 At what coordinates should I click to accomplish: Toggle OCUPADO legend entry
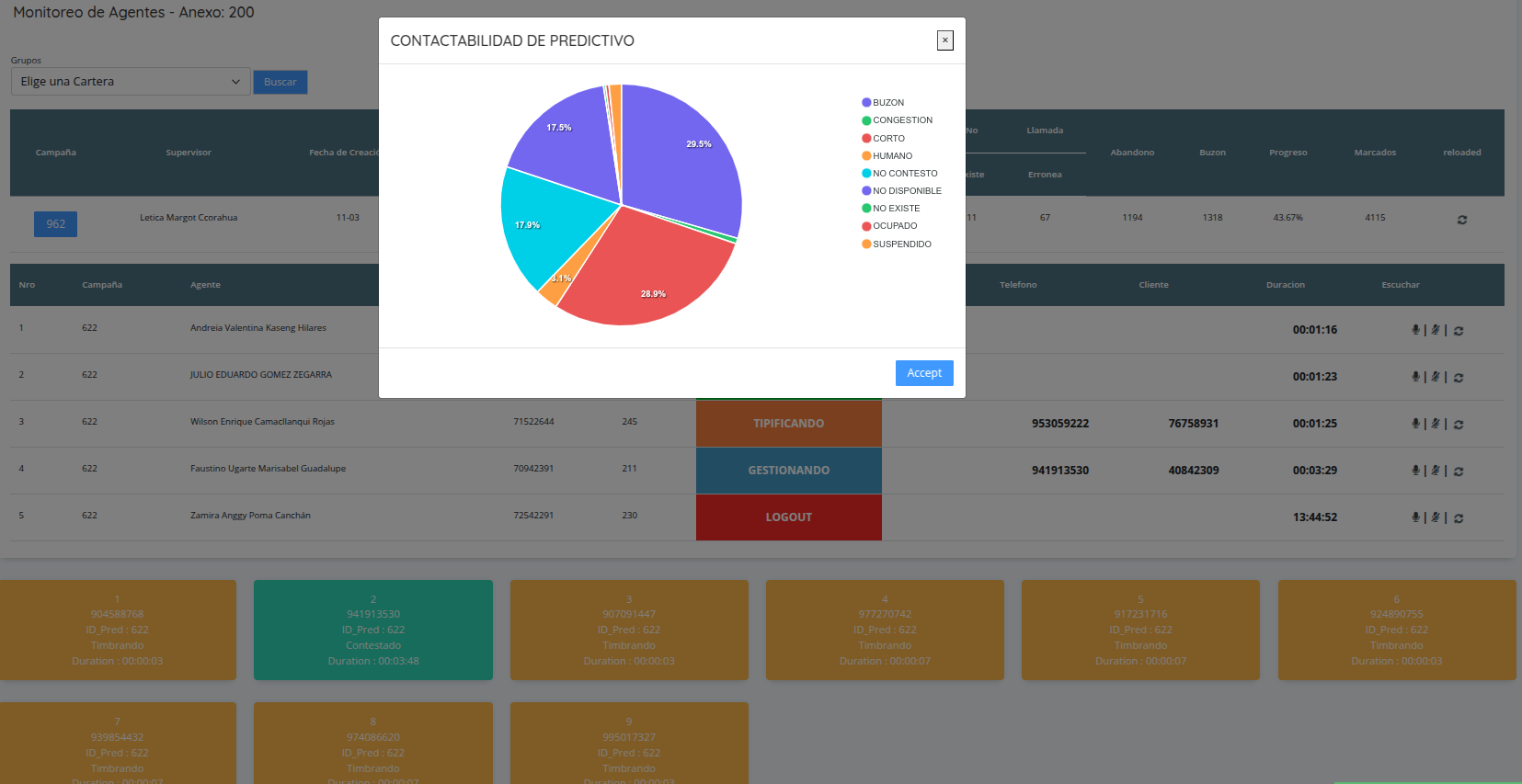pyautogui.click(x=889, y=226)
